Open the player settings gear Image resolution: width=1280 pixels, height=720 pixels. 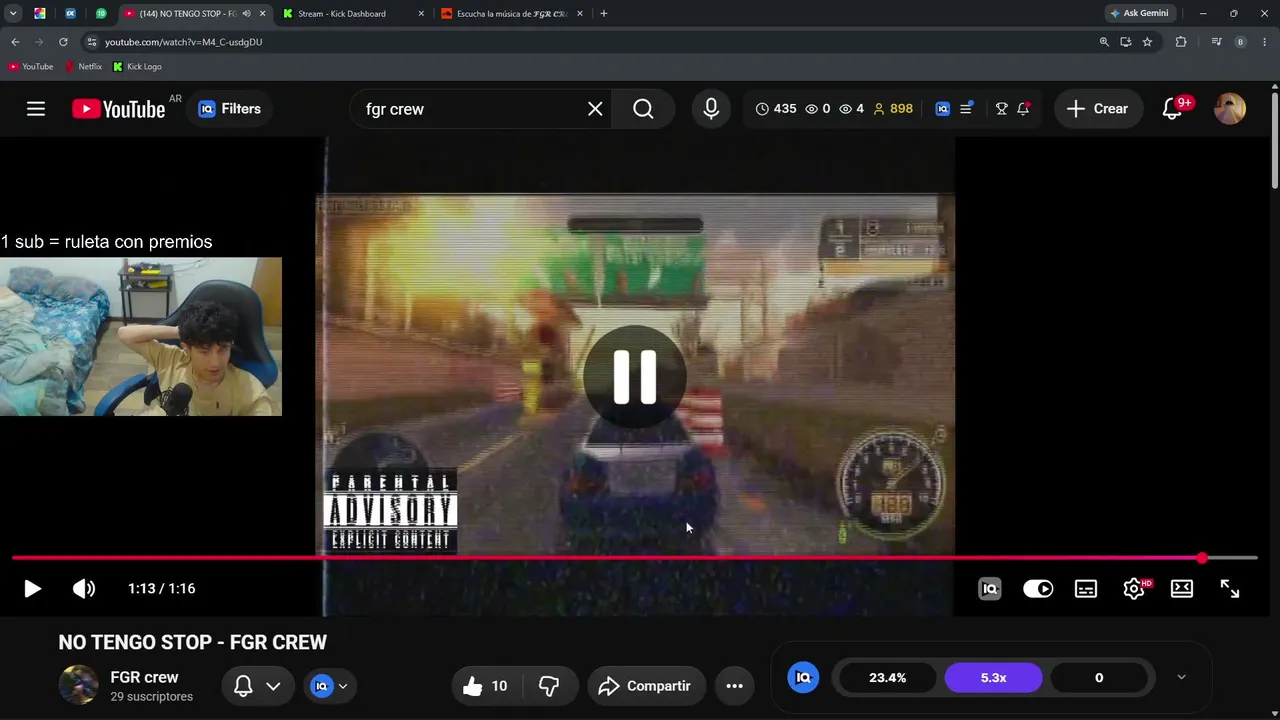point(1134,589)
